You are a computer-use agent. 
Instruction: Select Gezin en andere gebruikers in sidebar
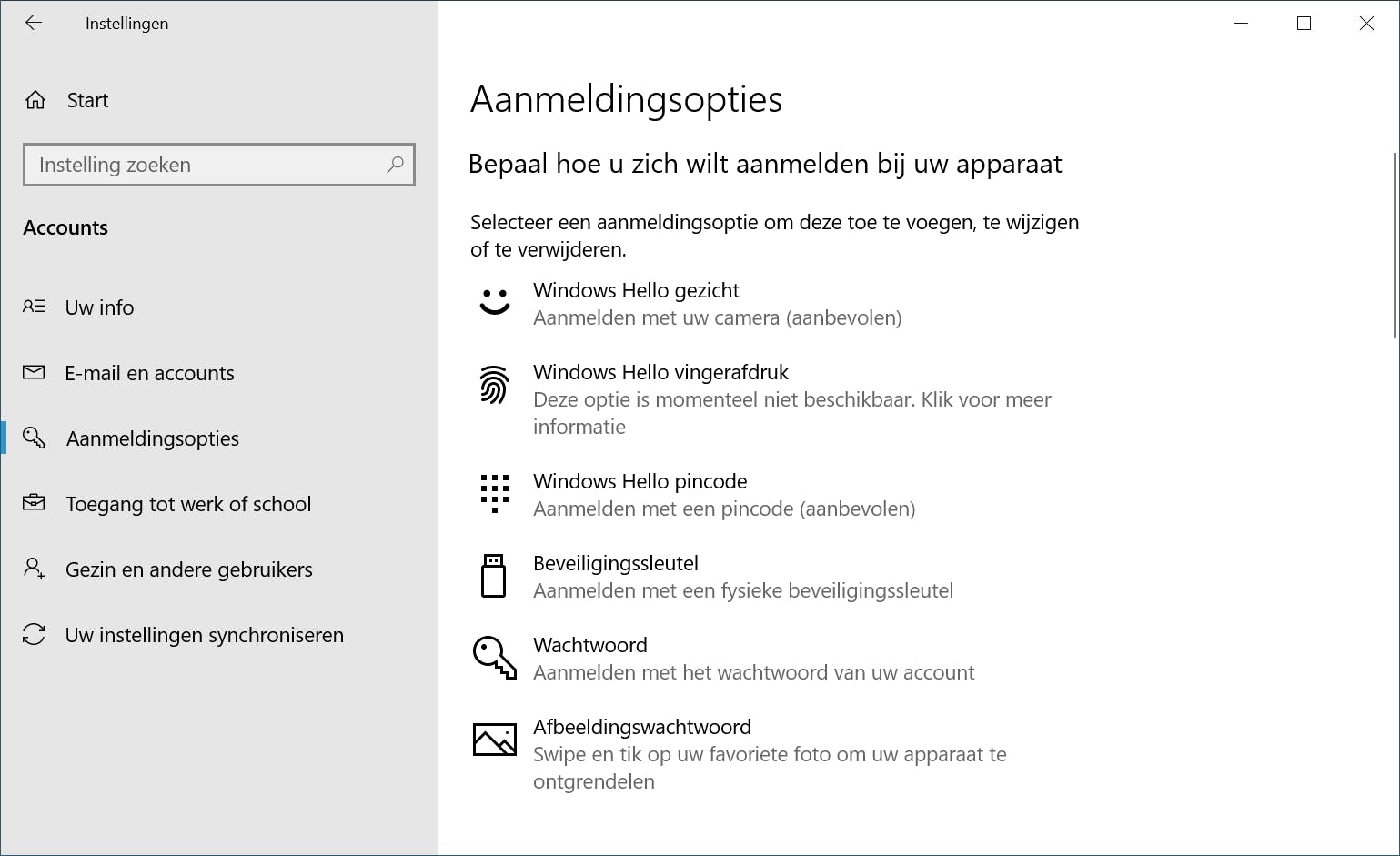click(188, 569)
